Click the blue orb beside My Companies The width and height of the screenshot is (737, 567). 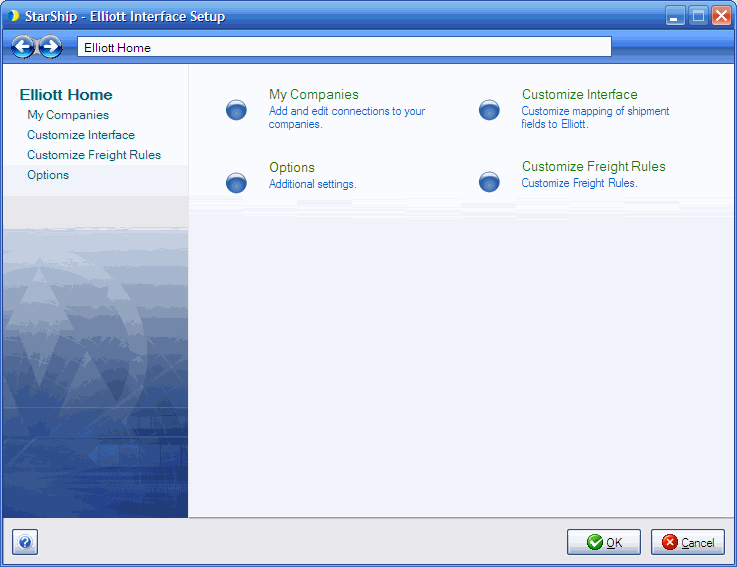(x=236, y=110)
